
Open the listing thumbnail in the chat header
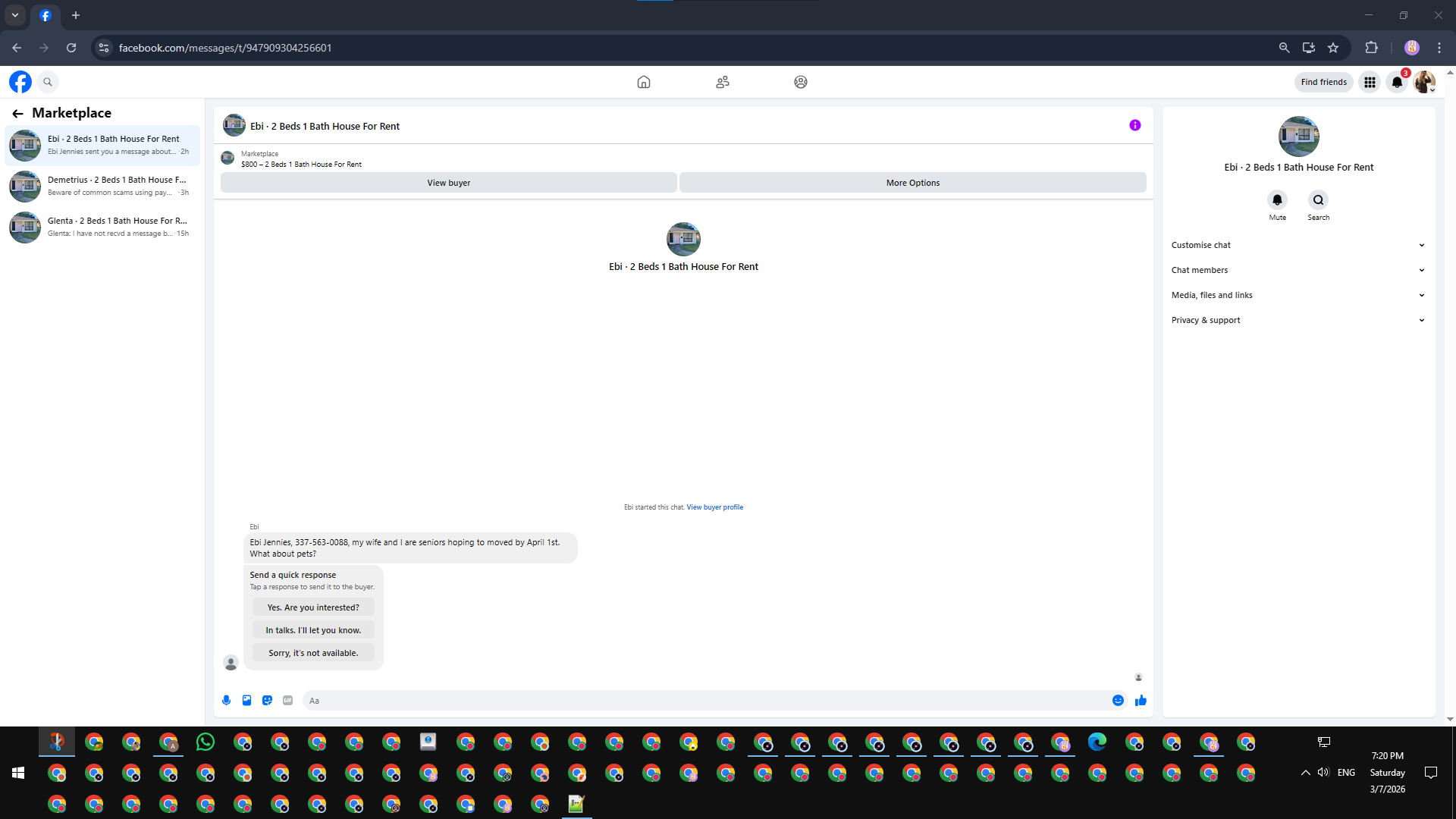click(x=234, y=125)
